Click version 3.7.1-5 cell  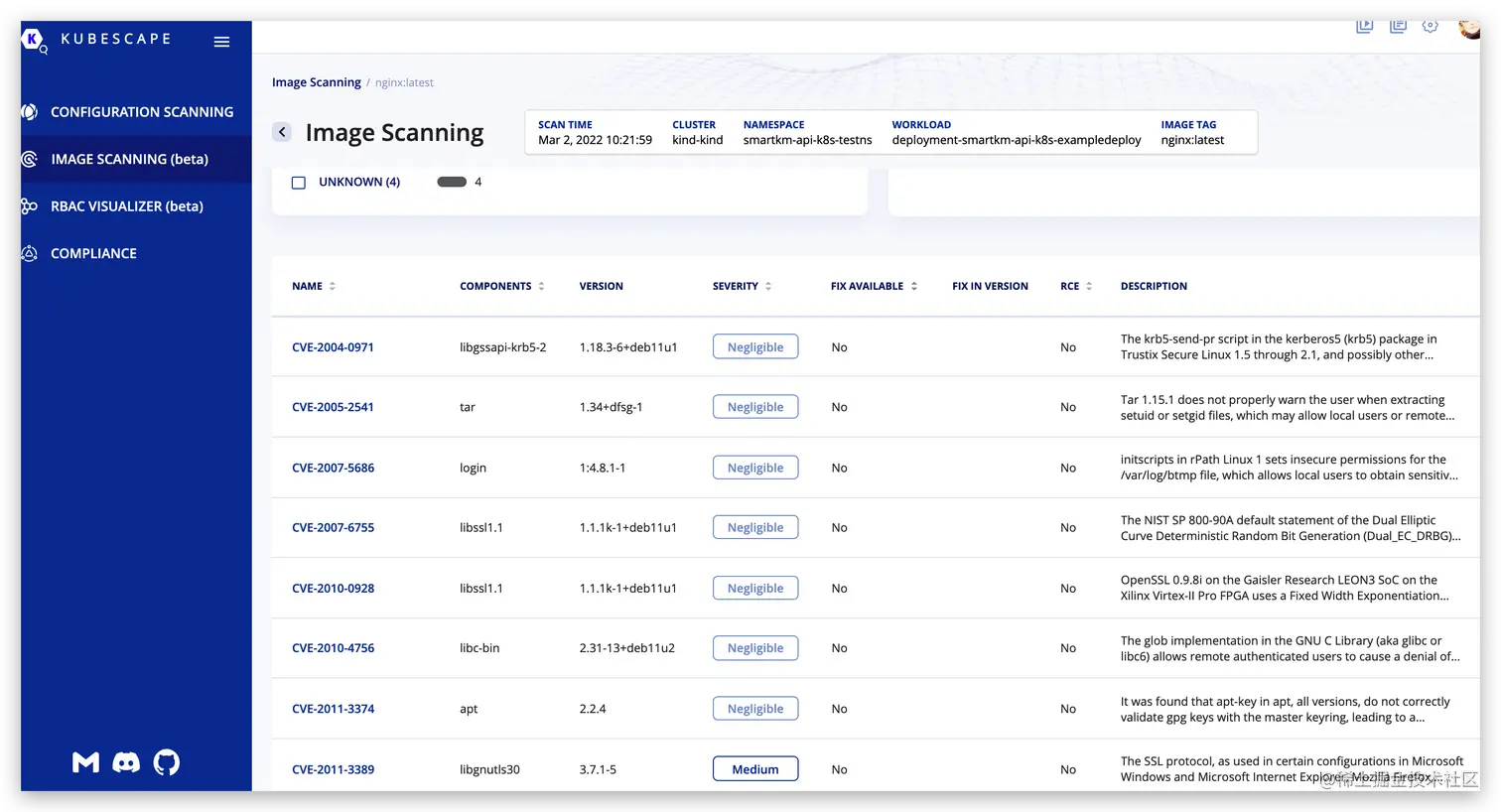[x=598, y=769]
